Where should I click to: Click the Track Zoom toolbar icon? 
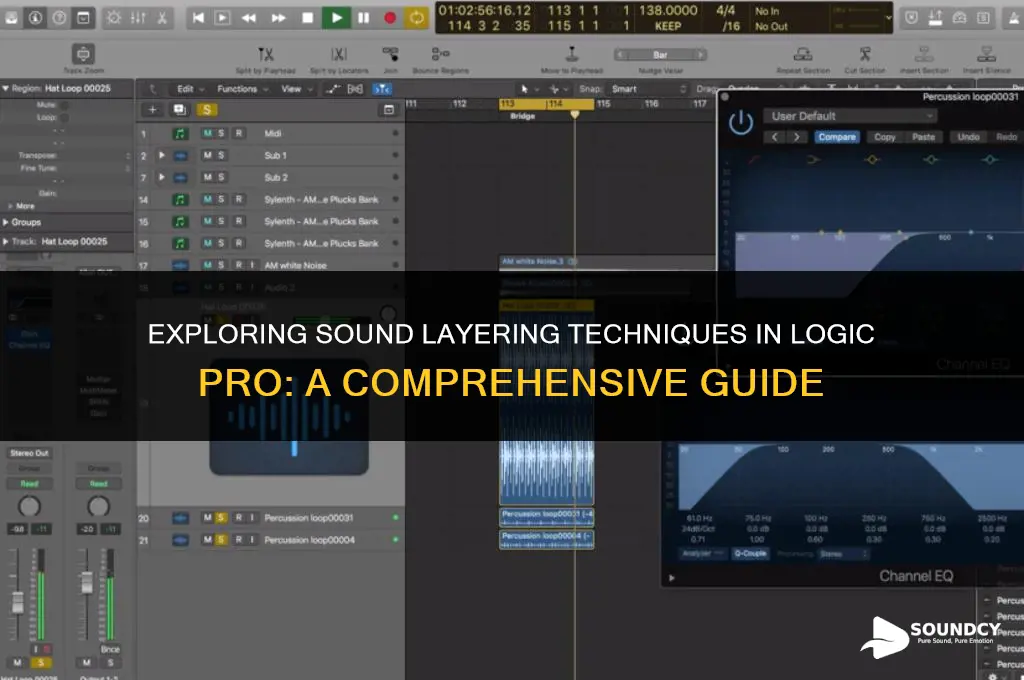(84, 54)
